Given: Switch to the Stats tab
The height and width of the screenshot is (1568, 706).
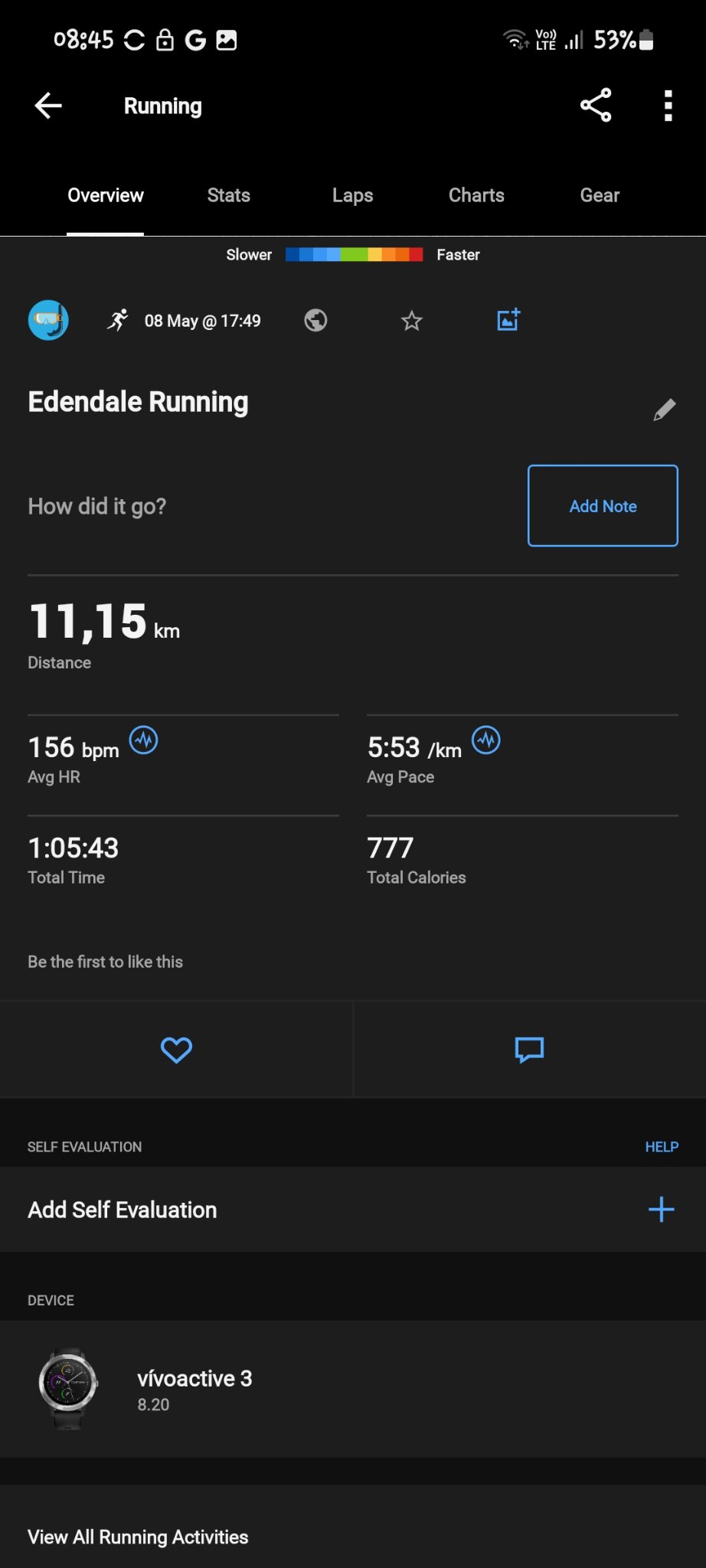Looking at the screenshot, I should tap(228, 195).
